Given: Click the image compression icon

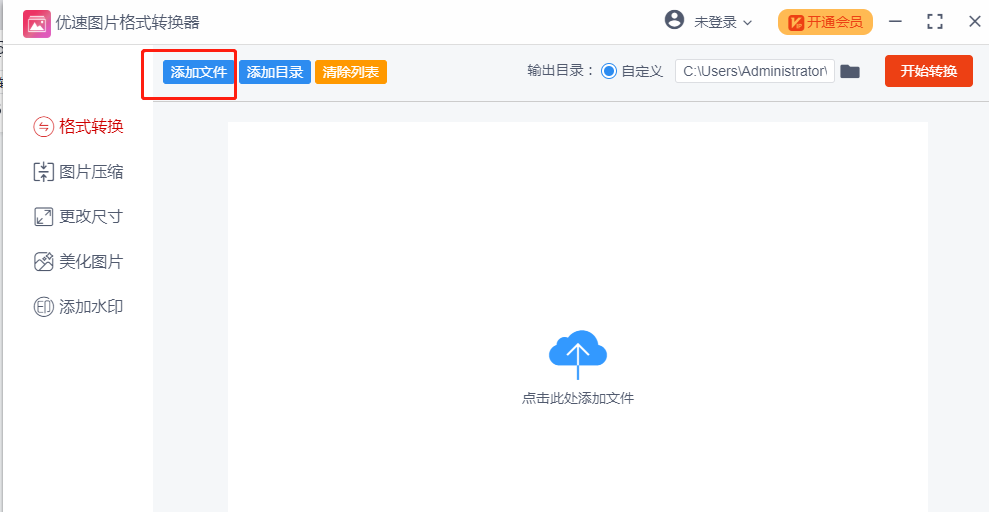Looking at the screenshot, I should (x=44, y=172).
